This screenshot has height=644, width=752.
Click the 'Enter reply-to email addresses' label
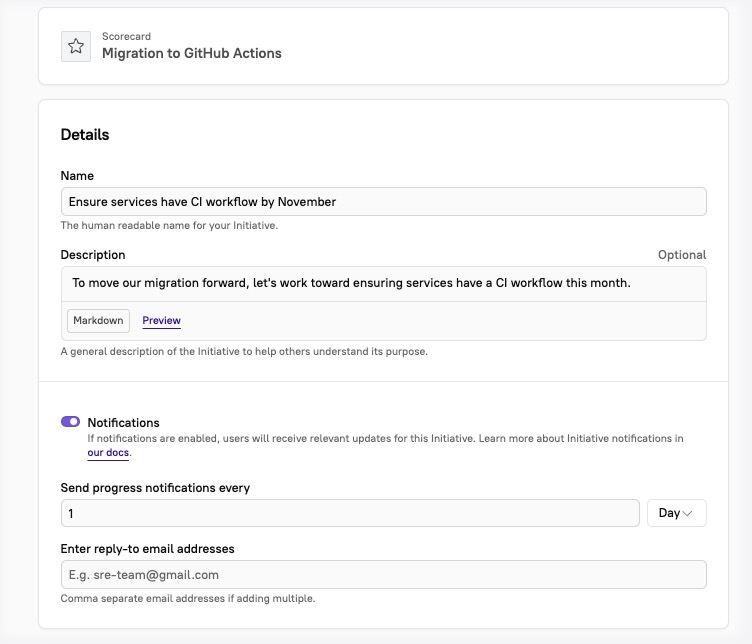(147, 549)
